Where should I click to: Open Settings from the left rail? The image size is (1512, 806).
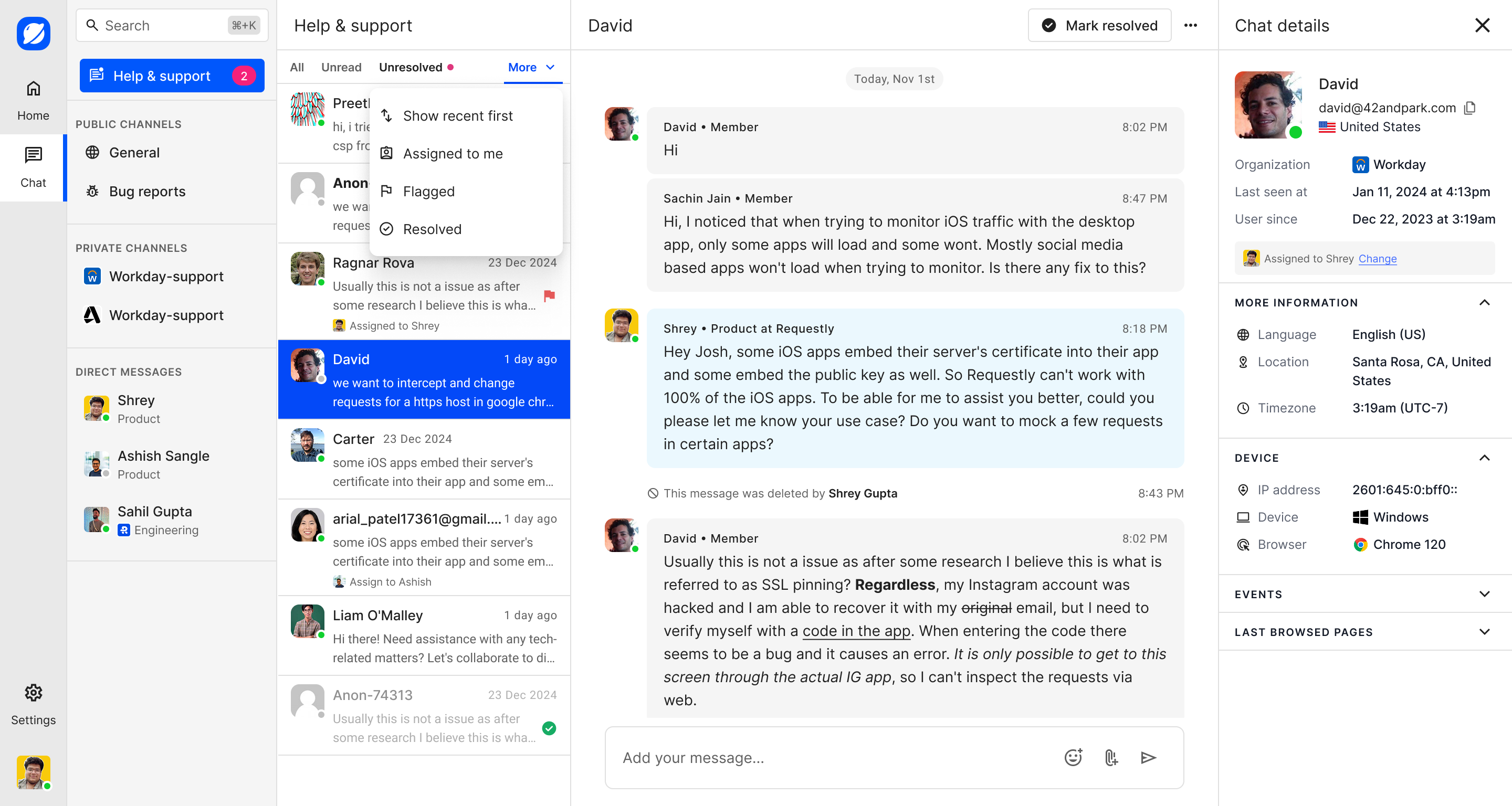[x=34, y=705]
